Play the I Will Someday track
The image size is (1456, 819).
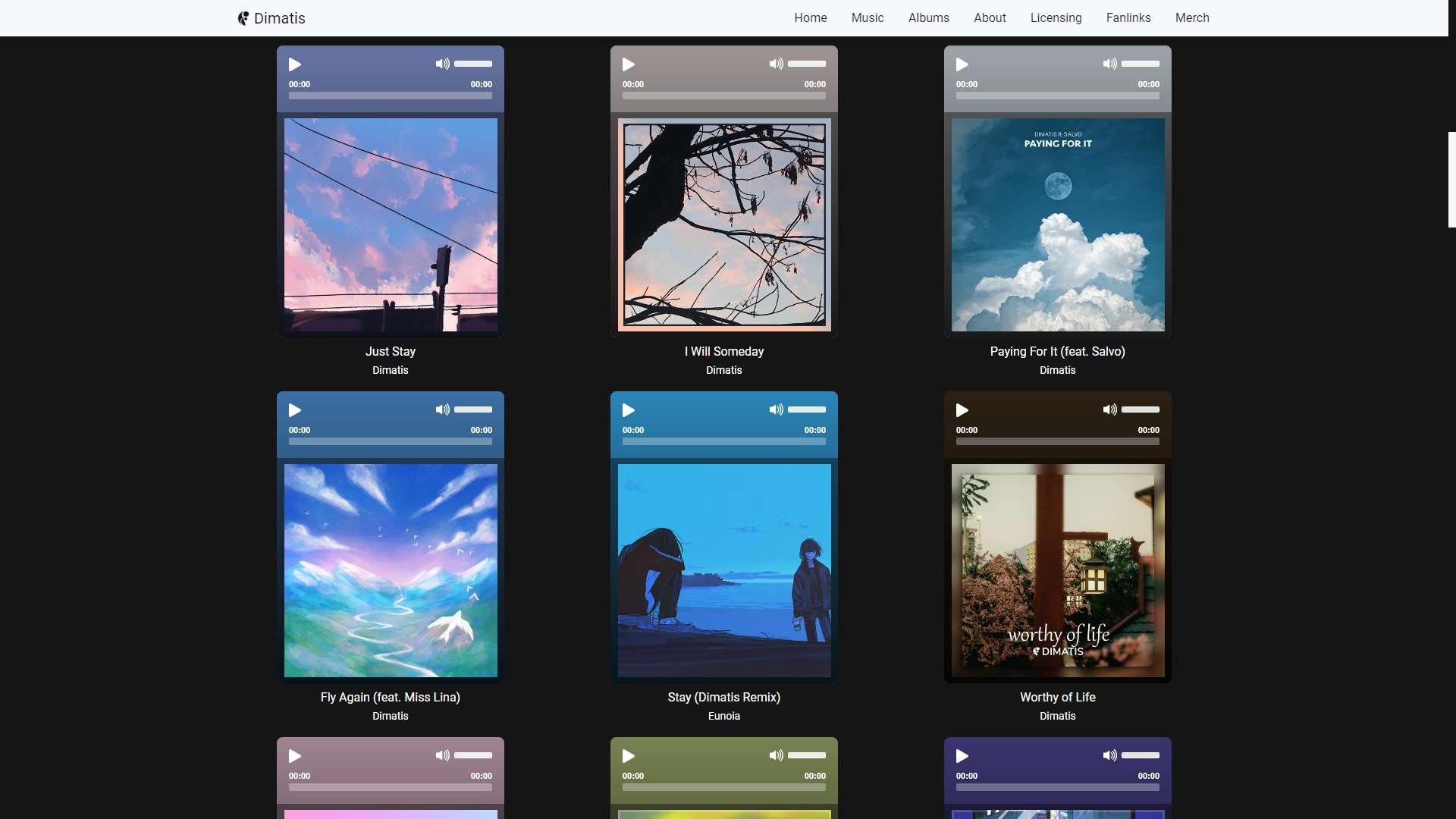629,64
